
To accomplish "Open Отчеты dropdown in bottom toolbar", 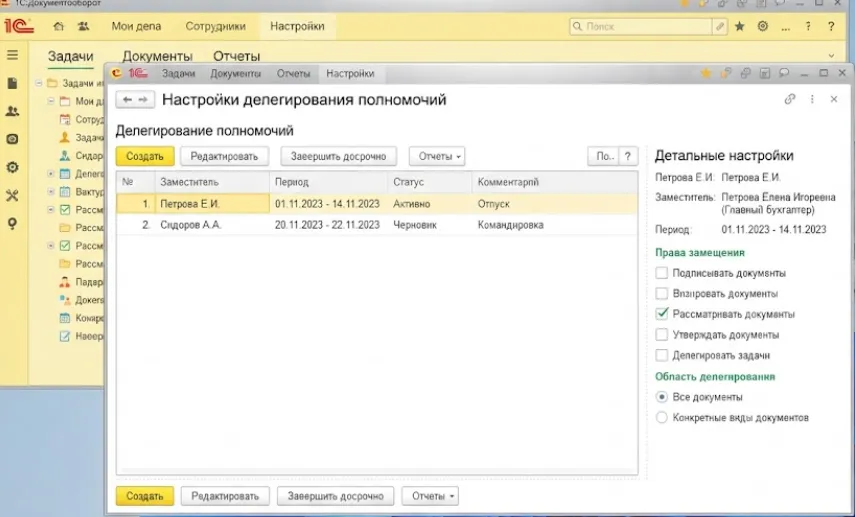I will (430, 496).
